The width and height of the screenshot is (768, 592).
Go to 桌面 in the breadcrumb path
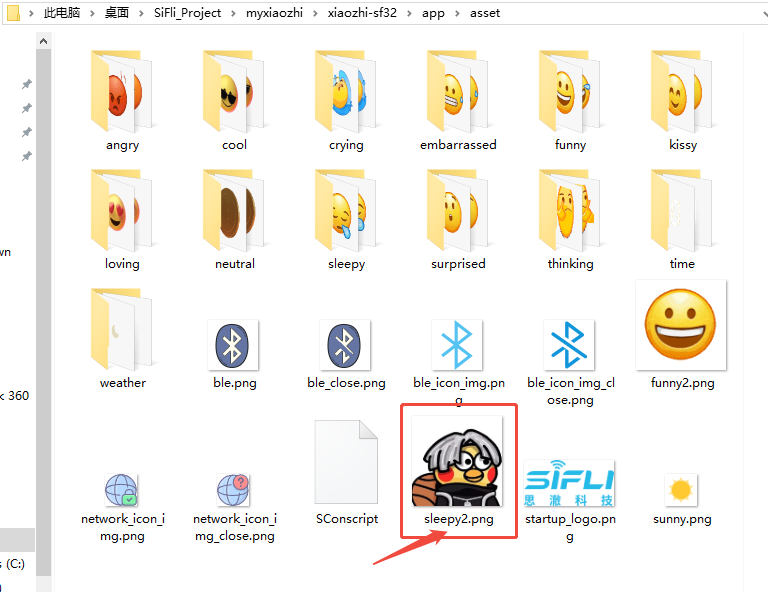117,13
